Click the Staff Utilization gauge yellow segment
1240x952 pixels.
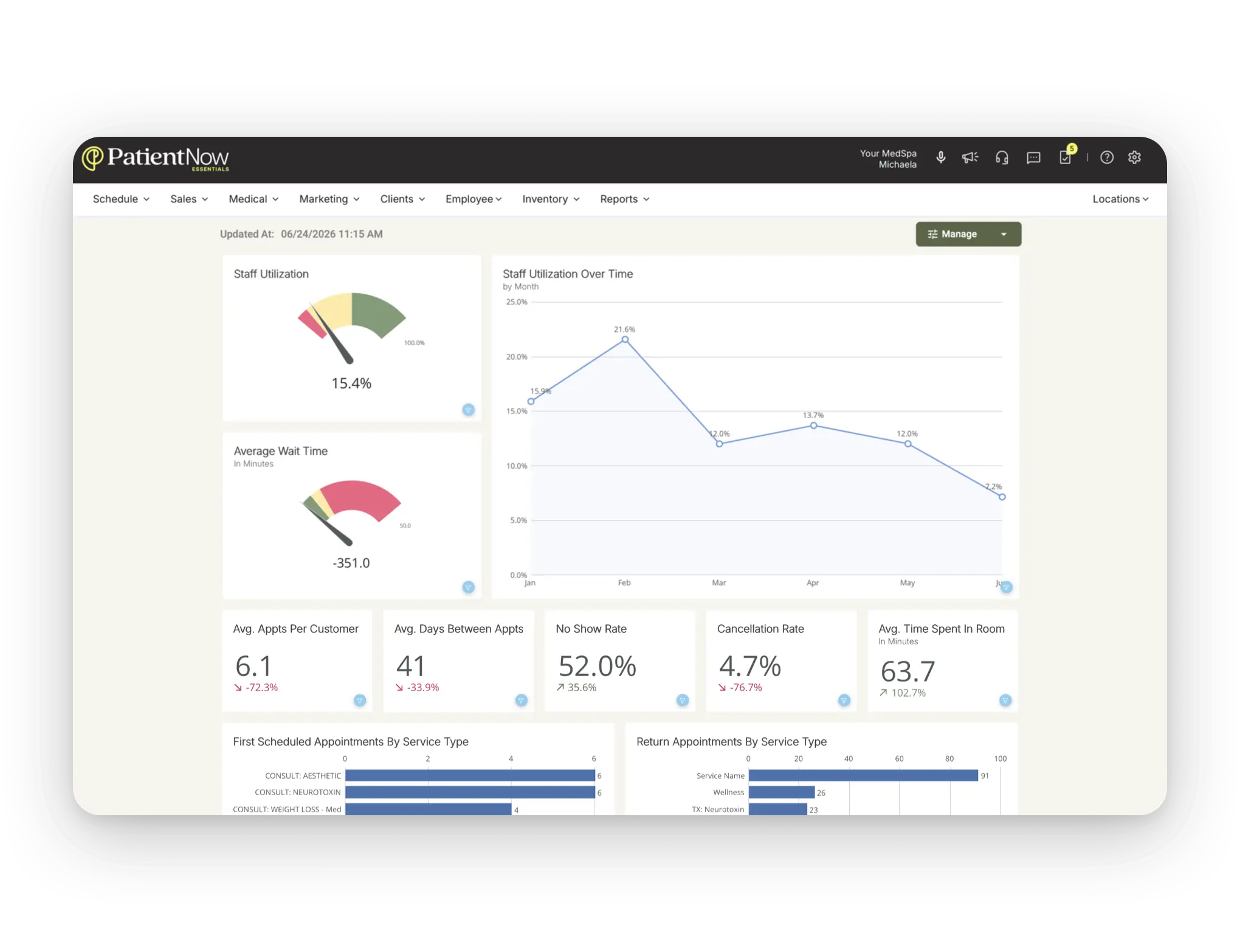tap(336, 311)
